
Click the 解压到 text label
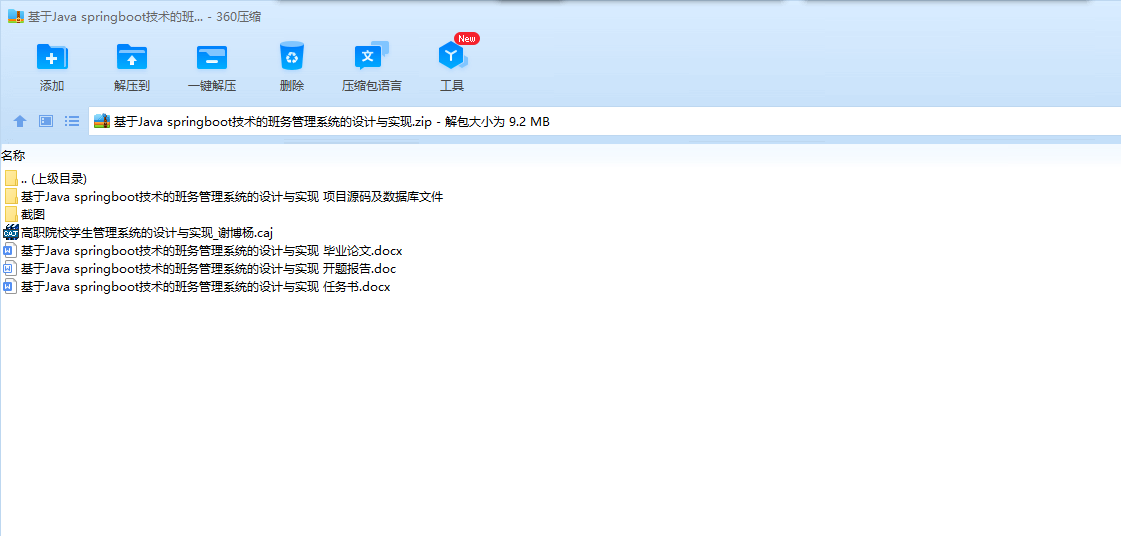(x=132, y=86)
